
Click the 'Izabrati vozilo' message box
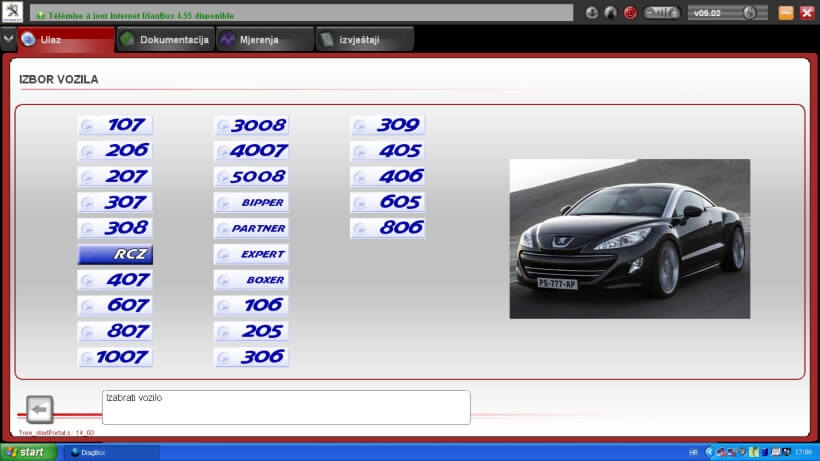[x=286, y=407]
